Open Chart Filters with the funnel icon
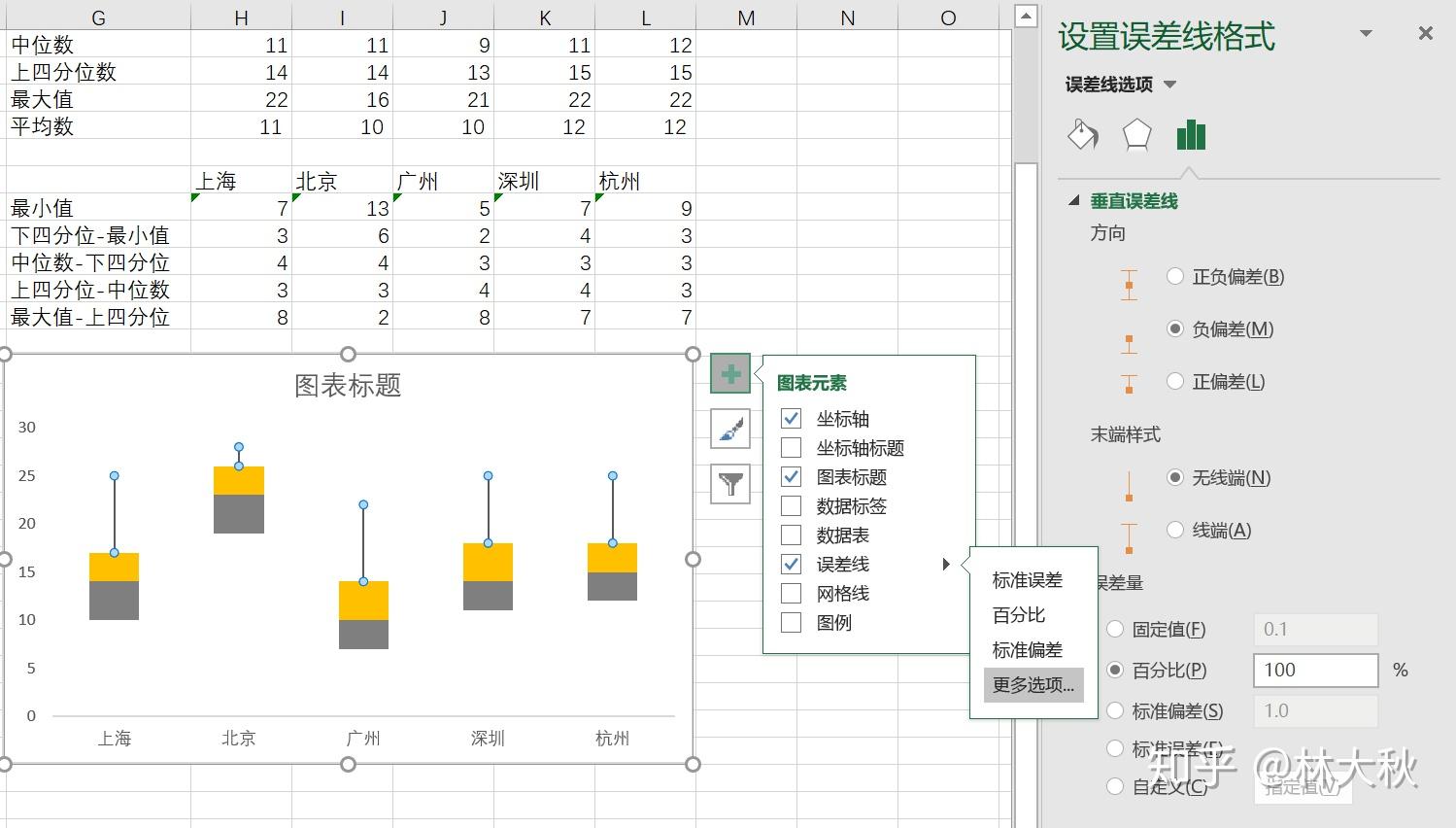This screenshot has width=1456, height=828. (x=731, y=484)
